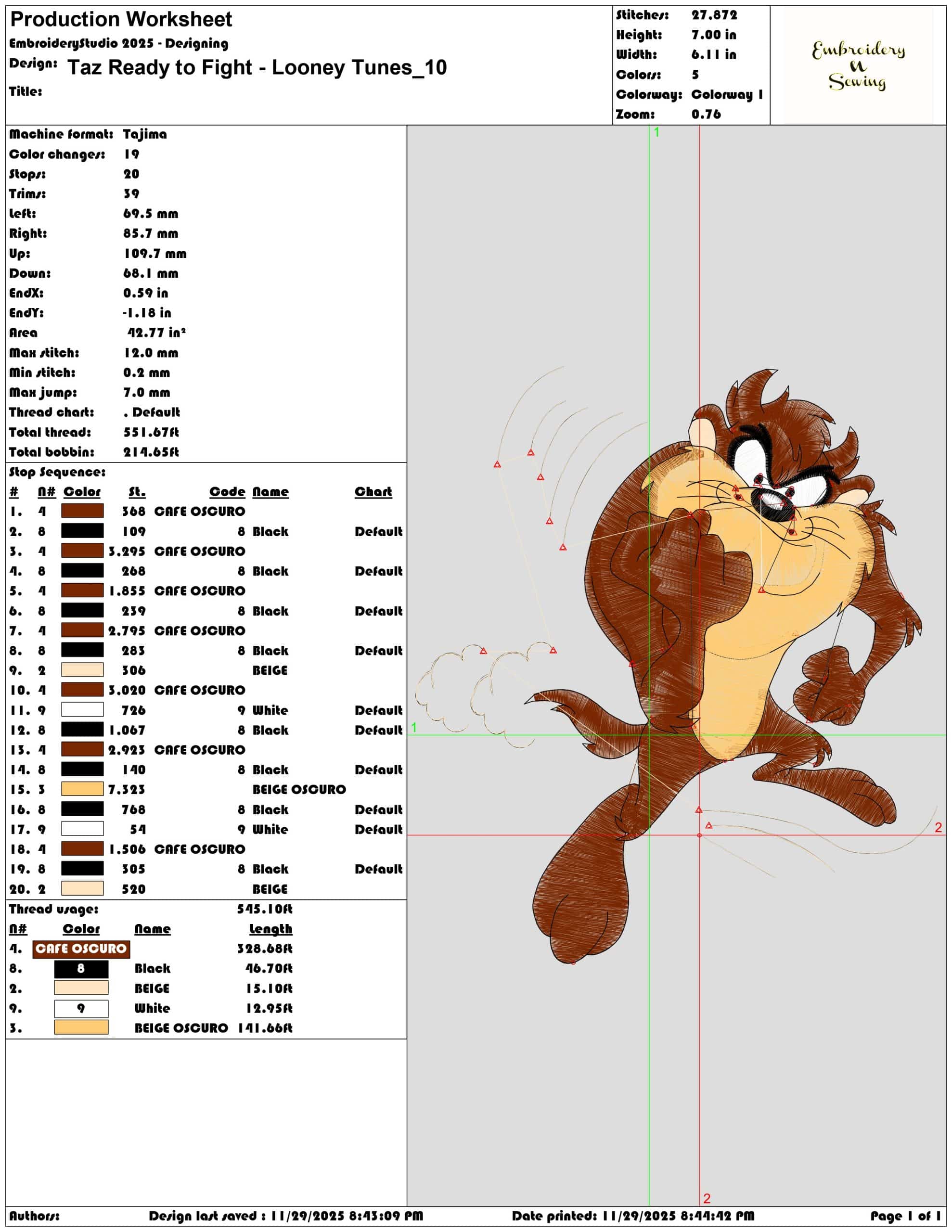Click the 'Chart' column header in stop sequence
This screenshot has height=1232, width=952.
(373, 492)
